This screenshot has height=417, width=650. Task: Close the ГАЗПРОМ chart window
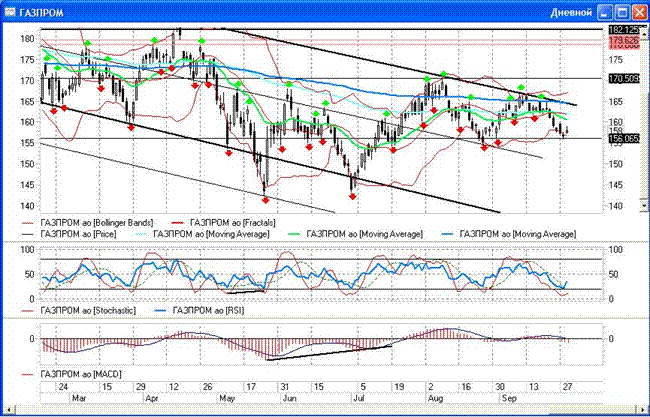(639, 12)
